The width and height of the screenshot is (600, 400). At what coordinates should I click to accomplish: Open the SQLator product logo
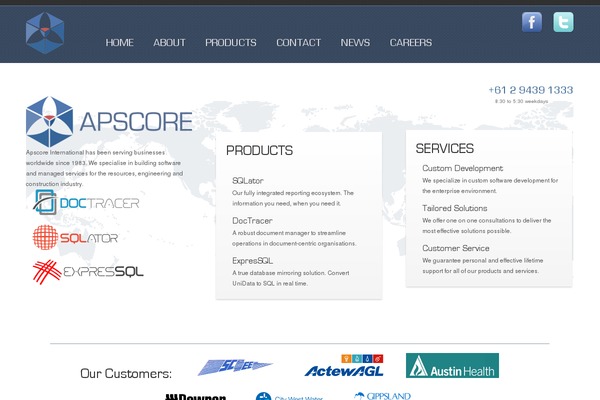tap(75, 237)
